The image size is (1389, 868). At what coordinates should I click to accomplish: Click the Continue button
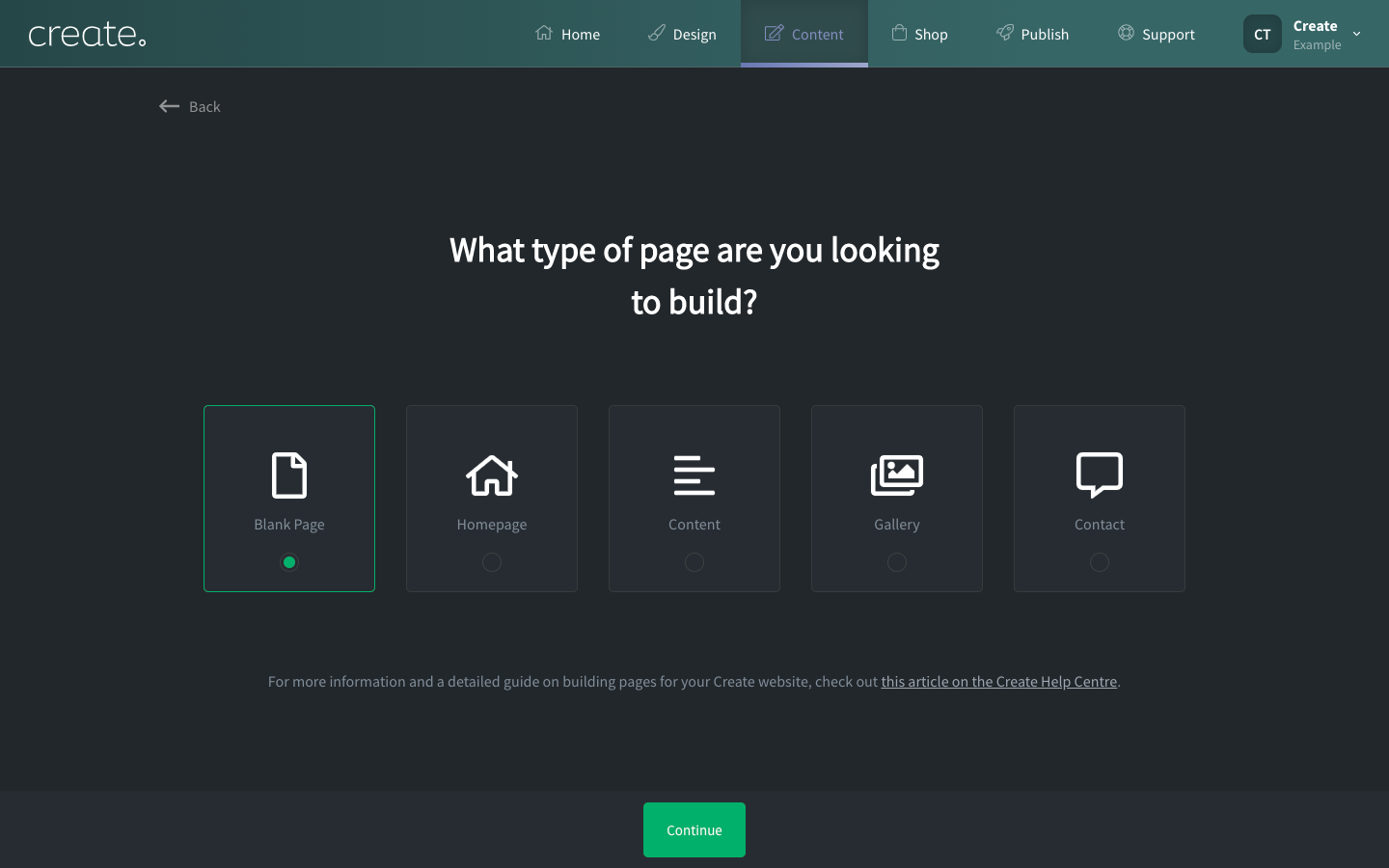click(694, 830)
